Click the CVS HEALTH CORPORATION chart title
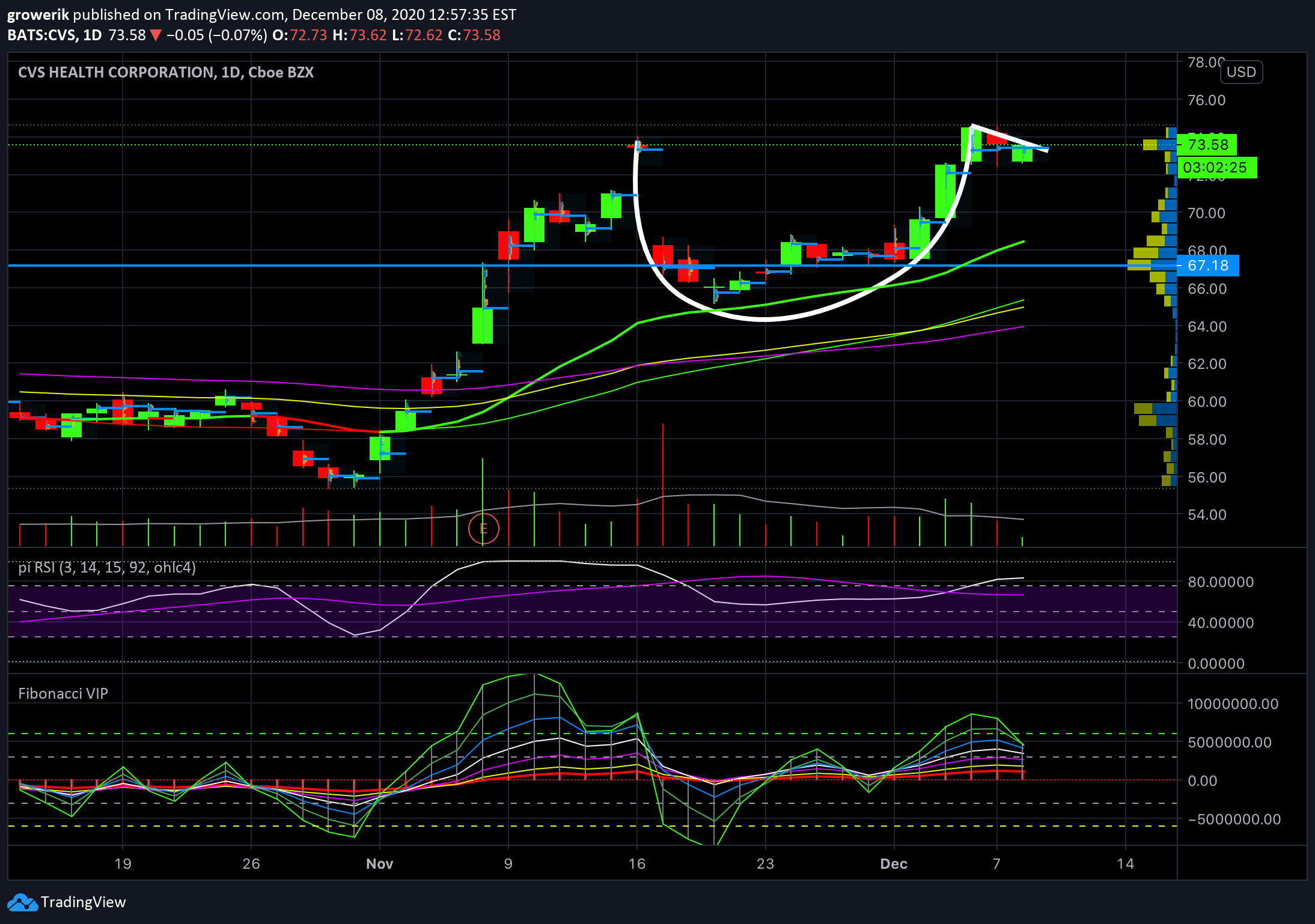This screenshot has height=924, width=1315. point(166,73)
